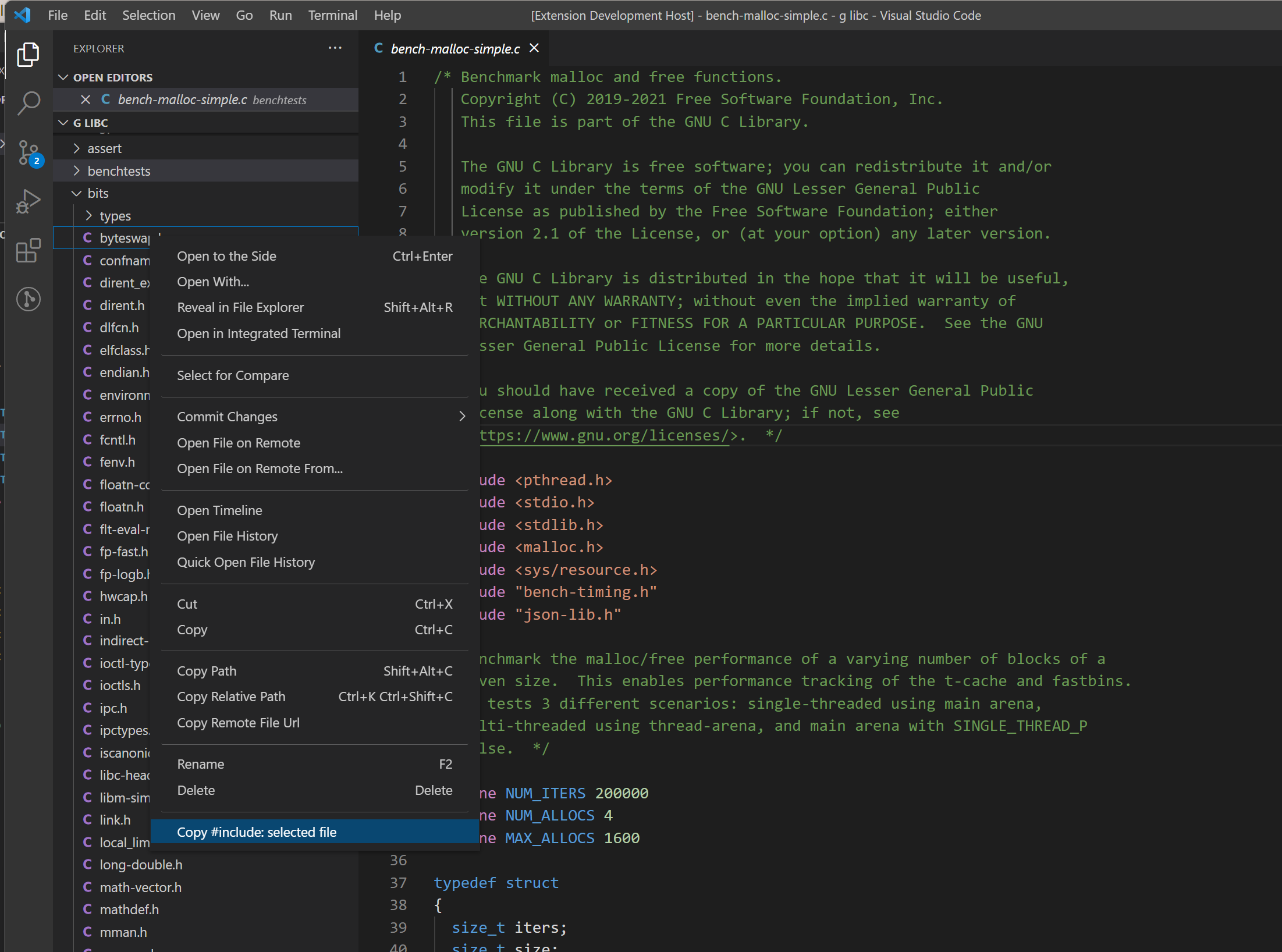Open math-vector.h in file tree
The width and height of the screenshot is (1282, 952).
140,887
